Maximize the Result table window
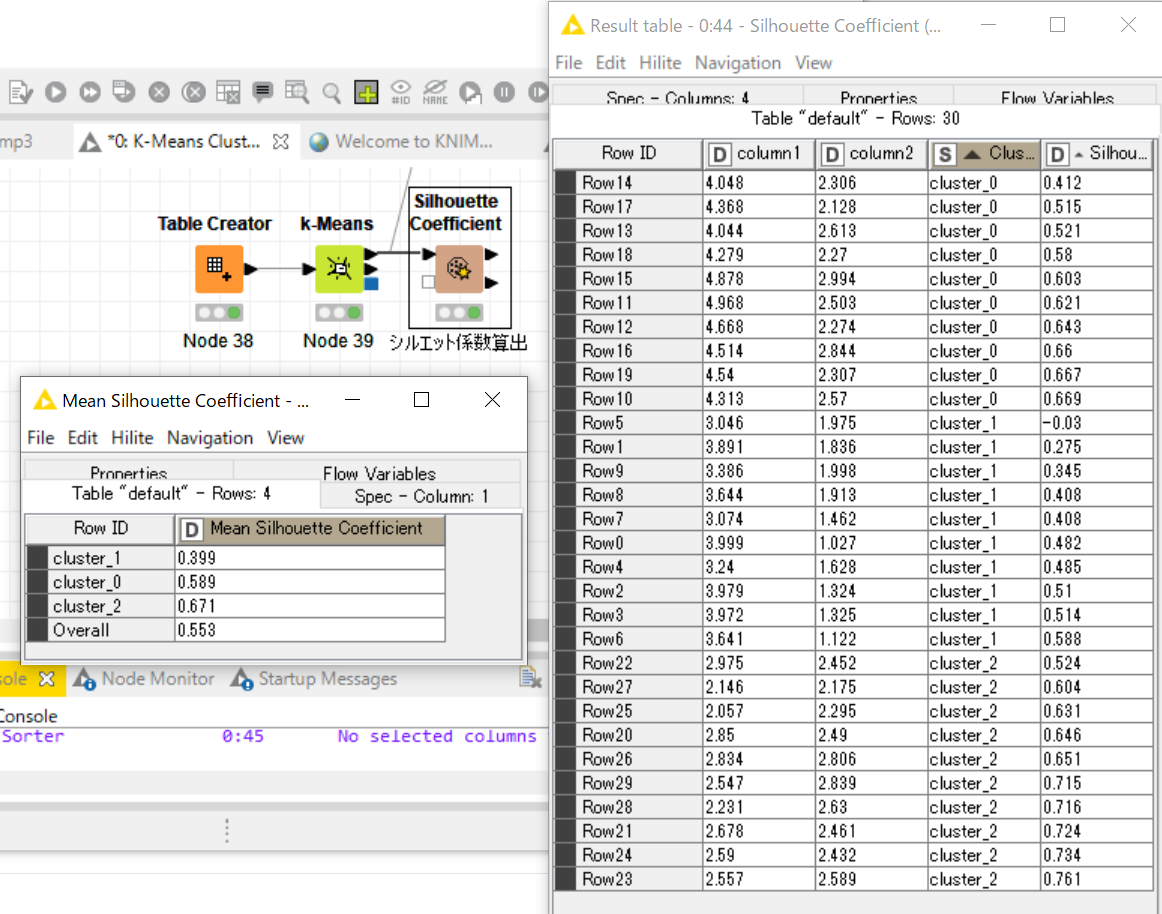The width and height of the screenshot is (1162, 914). click(x=1058, y=24)
